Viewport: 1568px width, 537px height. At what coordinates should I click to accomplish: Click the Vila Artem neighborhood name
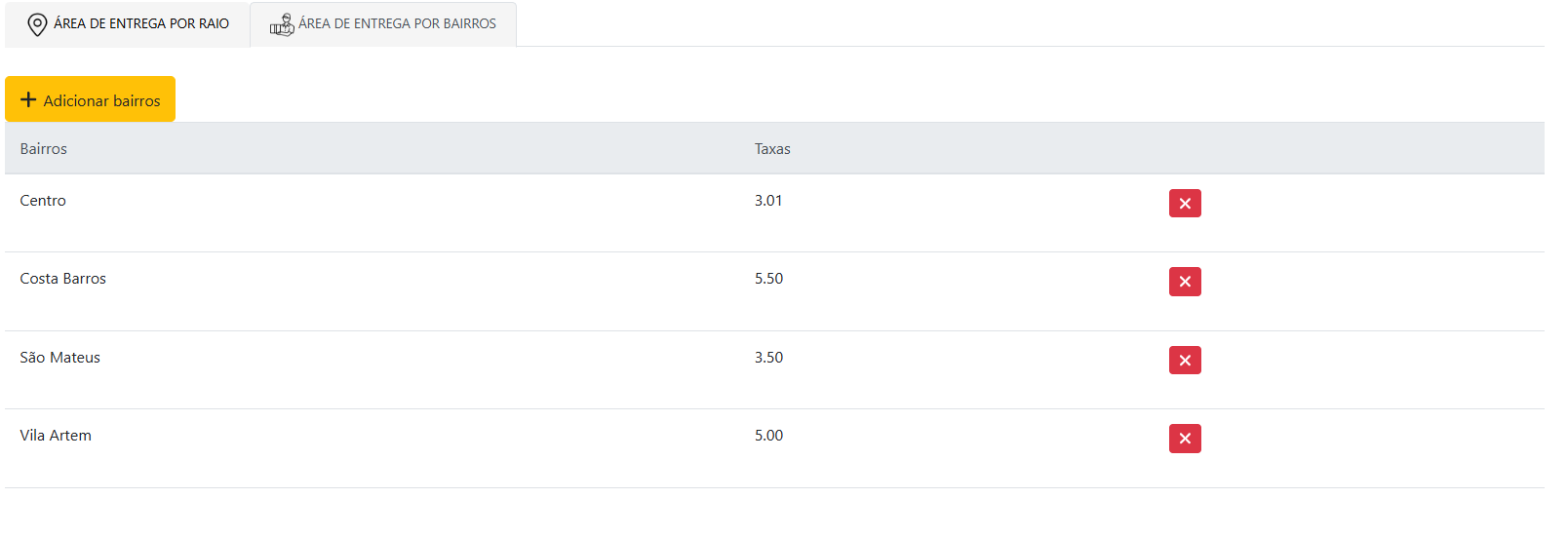click(56, 436)
